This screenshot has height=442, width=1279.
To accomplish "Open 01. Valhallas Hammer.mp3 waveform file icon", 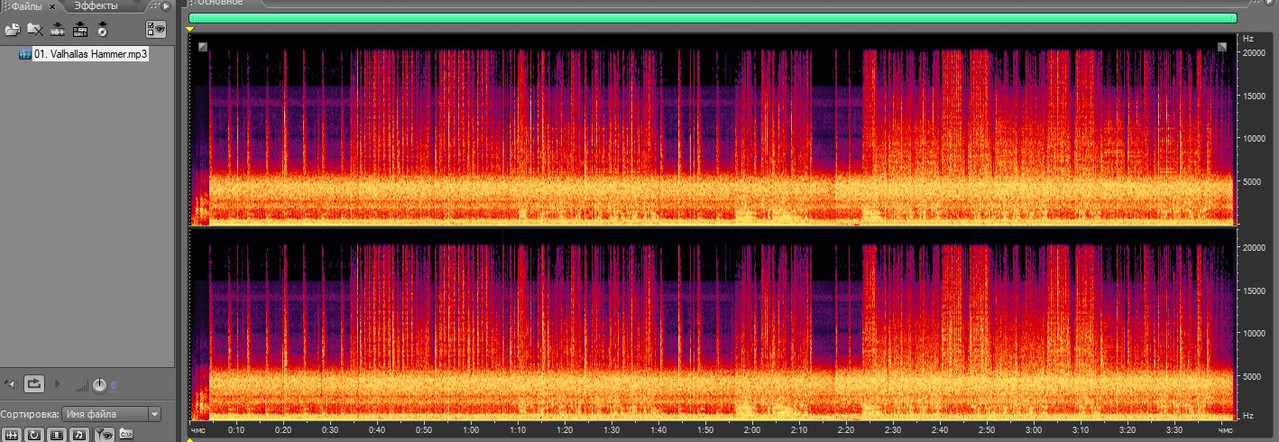I will coord(25,54).
